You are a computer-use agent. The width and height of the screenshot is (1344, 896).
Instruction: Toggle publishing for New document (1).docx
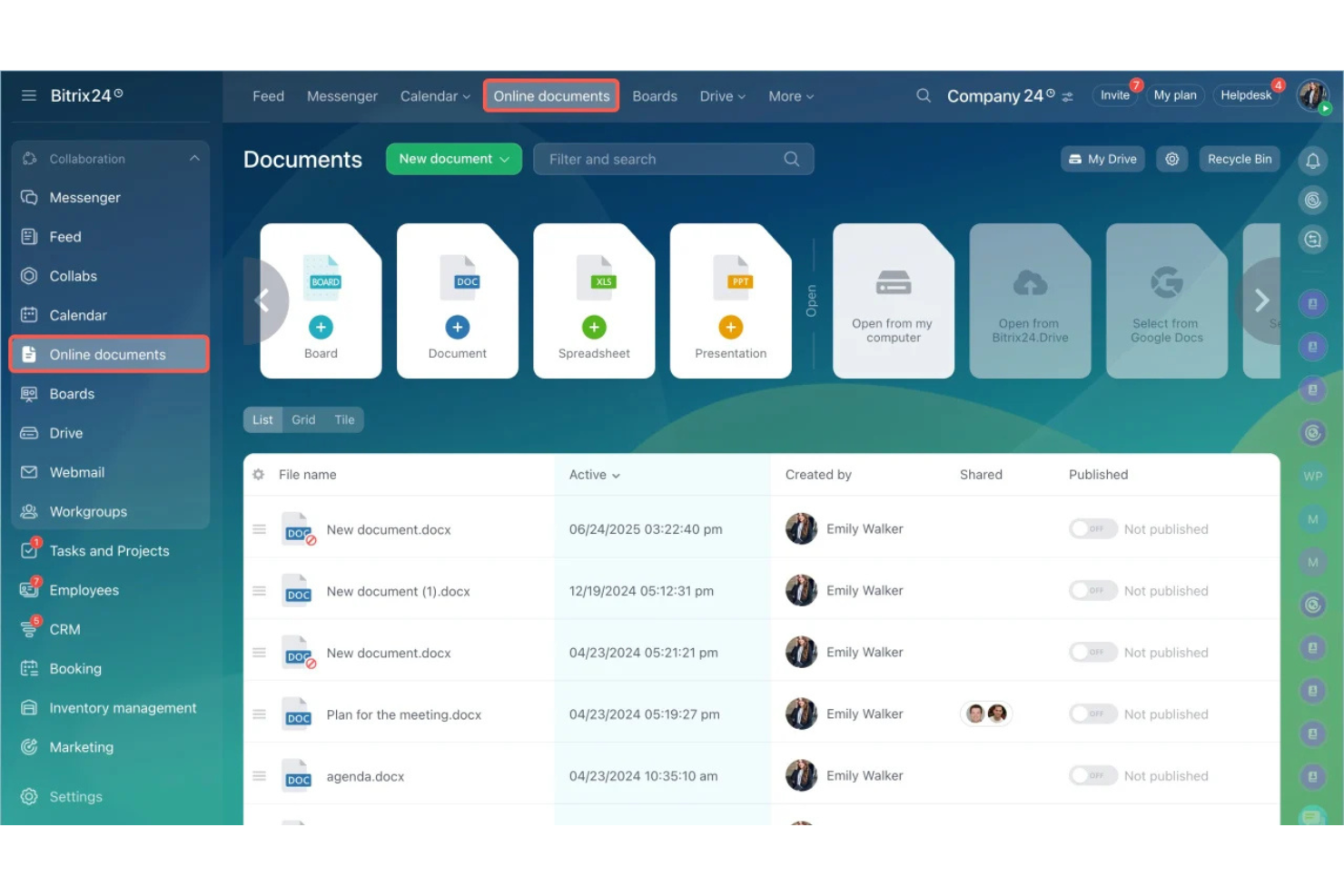tap(1093, 590)
